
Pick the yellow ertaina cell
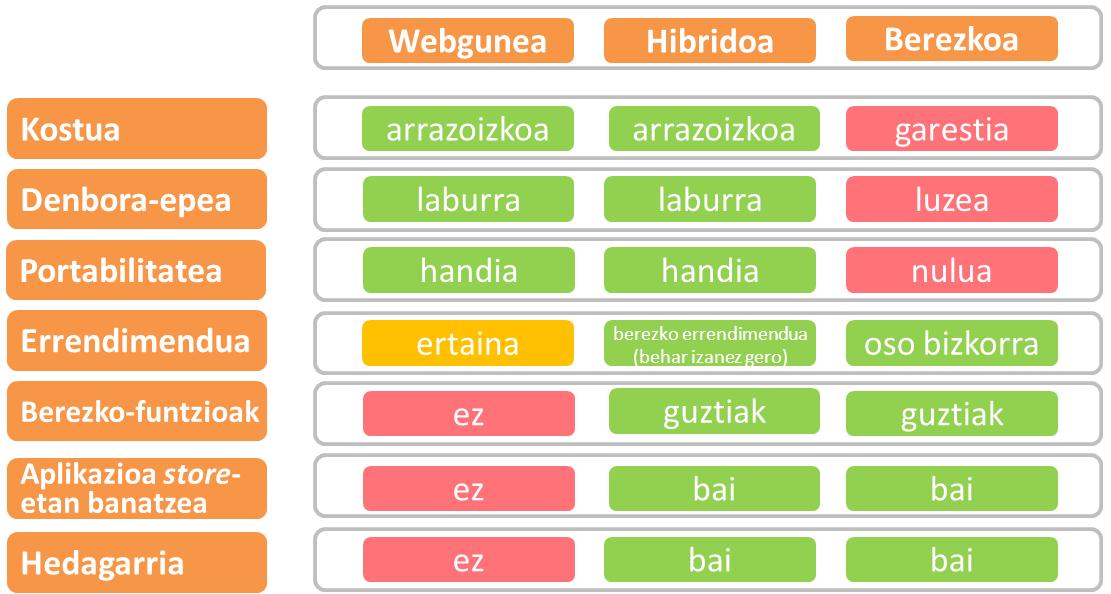tap(468, 344)
